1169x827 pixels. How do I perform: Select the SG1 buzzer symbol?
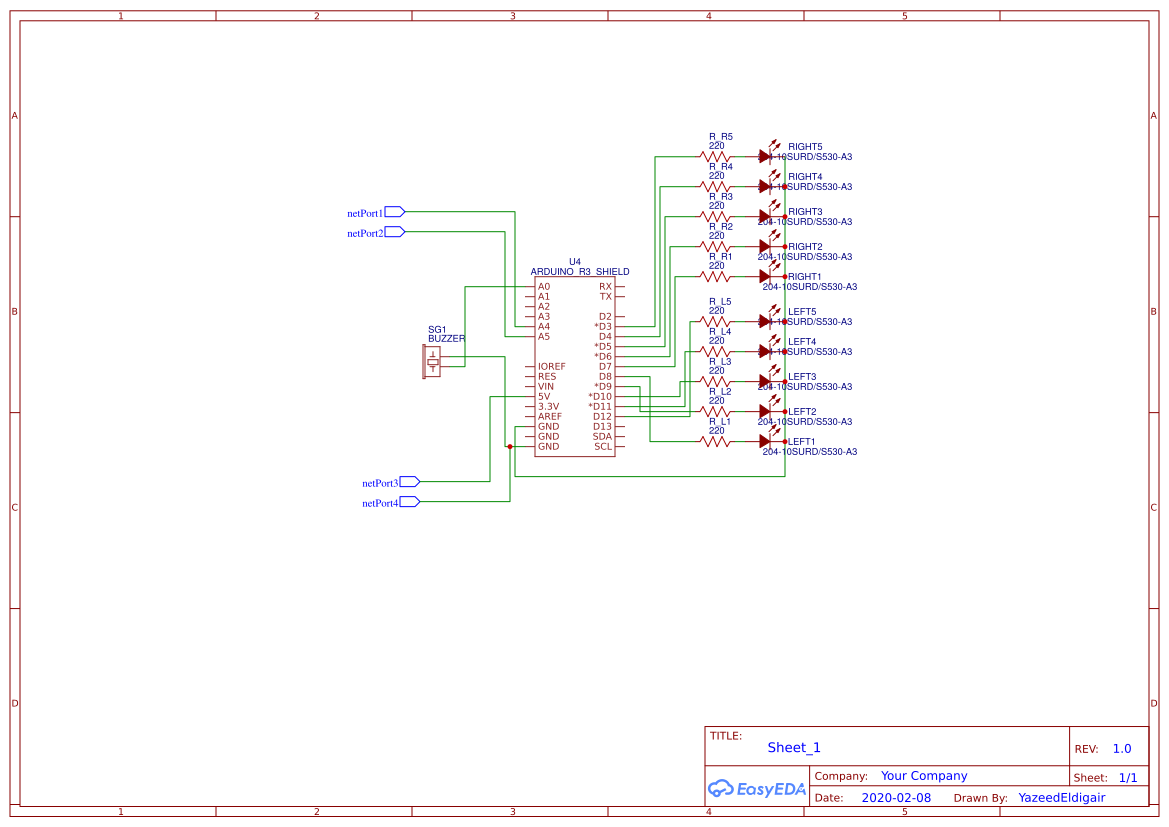coord(431,361)
